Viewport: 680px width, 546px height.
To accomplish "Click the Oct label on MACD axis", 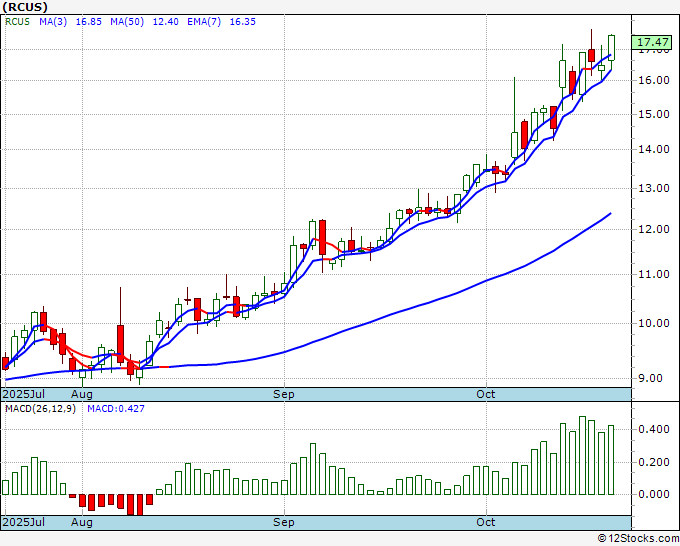I will click(486, 522).
